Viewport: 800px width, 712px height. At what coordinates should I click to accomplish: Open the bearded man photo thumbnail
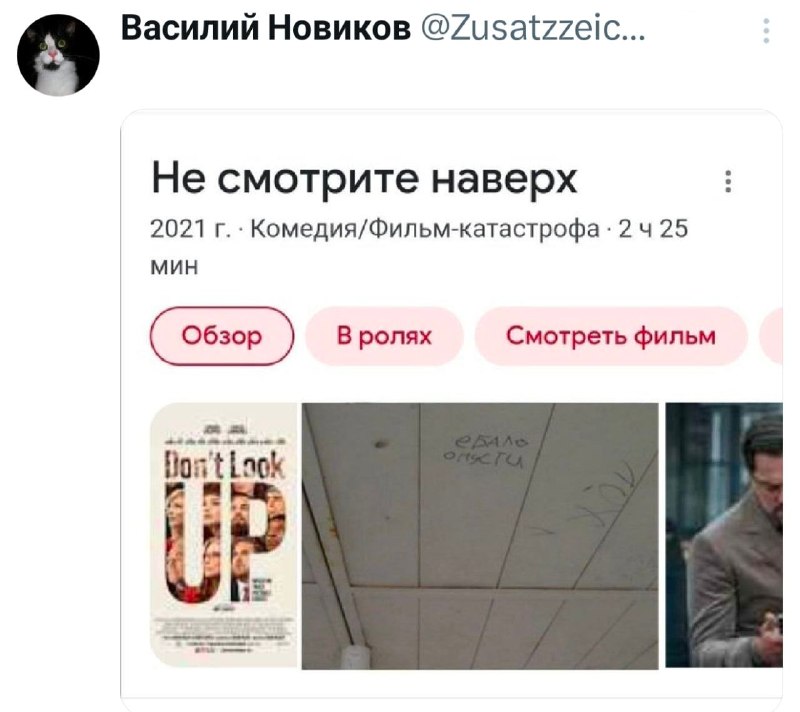pos(724,536)
